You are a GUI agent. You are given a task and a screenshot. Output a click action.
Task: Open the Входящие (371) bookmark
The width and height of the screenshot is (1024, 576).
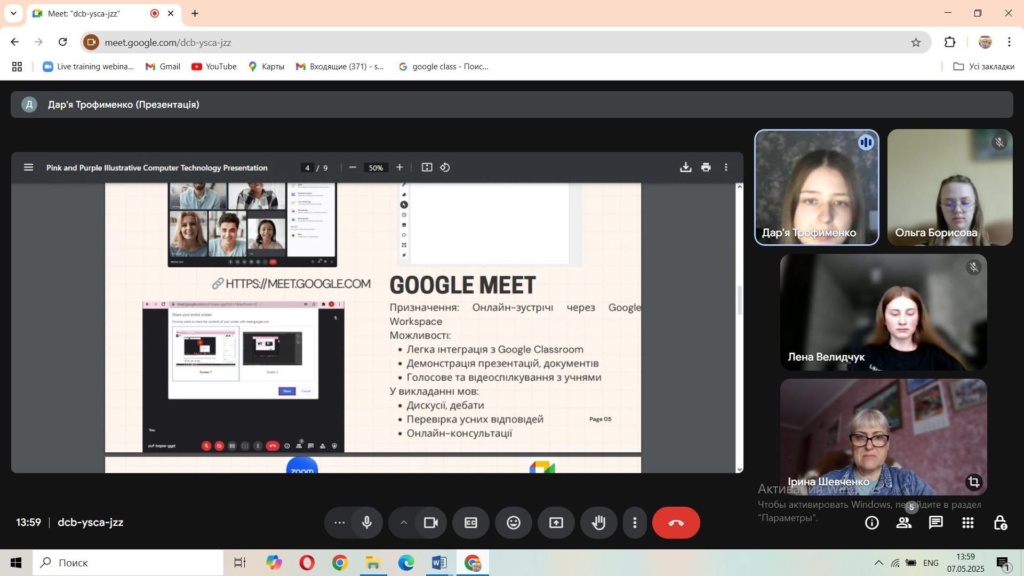coord(340,67)
